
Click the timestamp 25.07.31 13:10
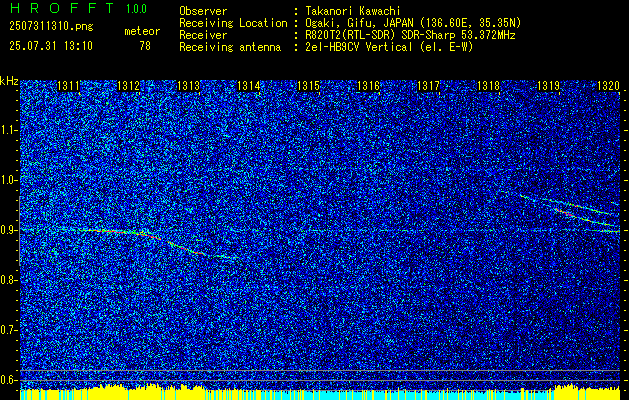click(x=51, y=46)
